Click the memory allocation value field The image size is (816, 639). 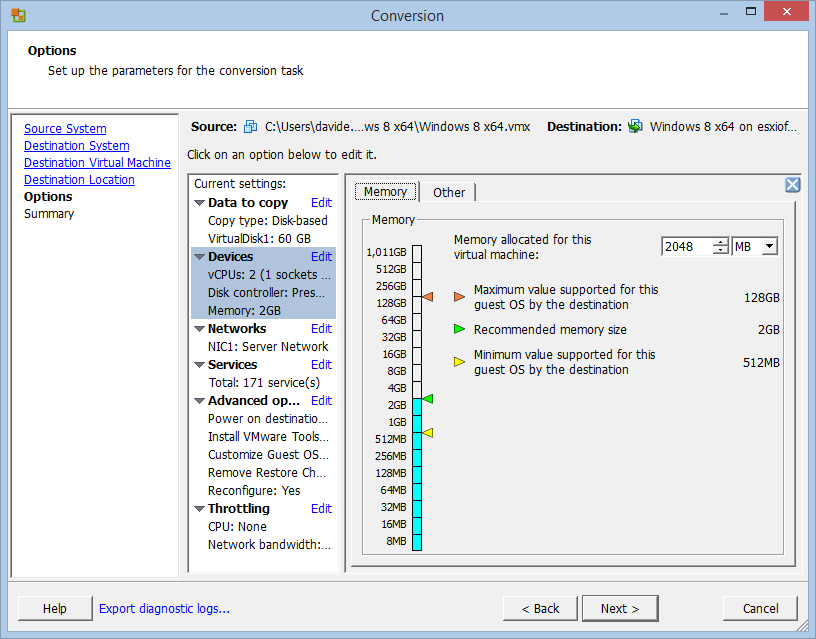(687, 246)
